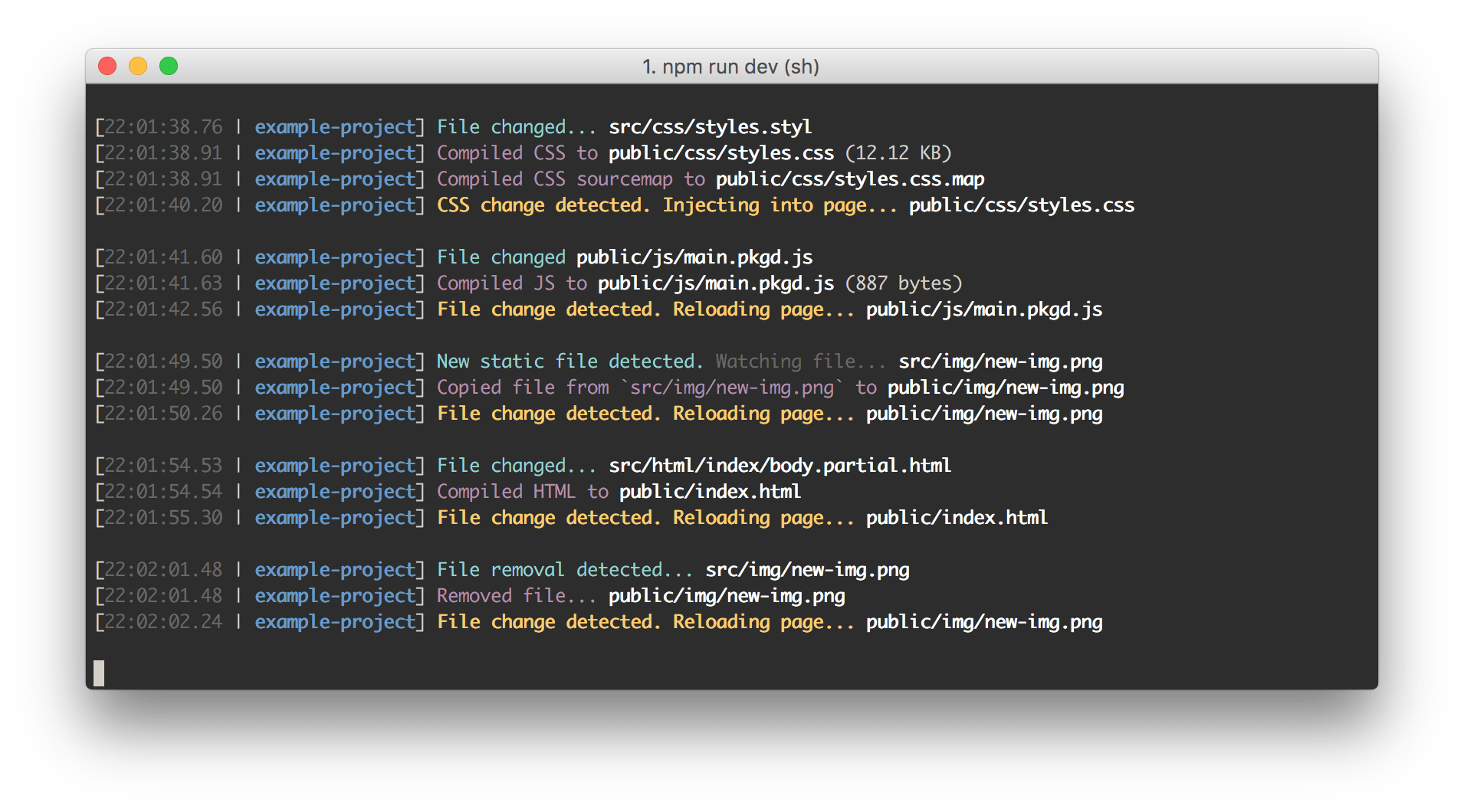The image size is (1464, 812).
Task: Click 'Compiled CSS sourcemap to' text
Action: click(x=570, y=179)
